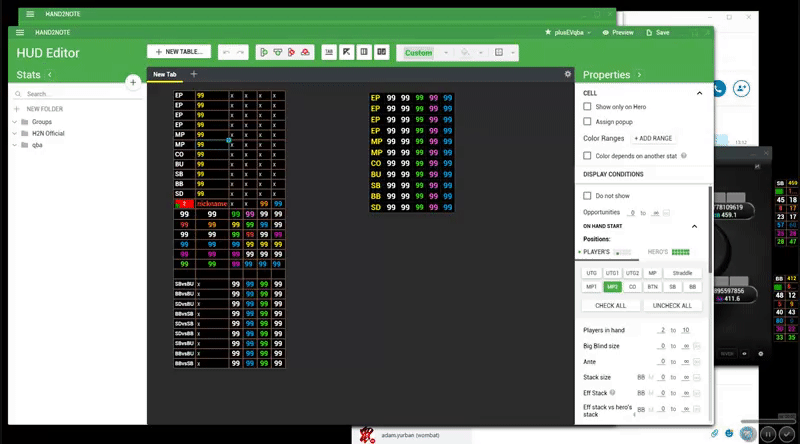
Task: Click the cell borders grid icon
Action: pyautogui.click(x=499, y=52)
